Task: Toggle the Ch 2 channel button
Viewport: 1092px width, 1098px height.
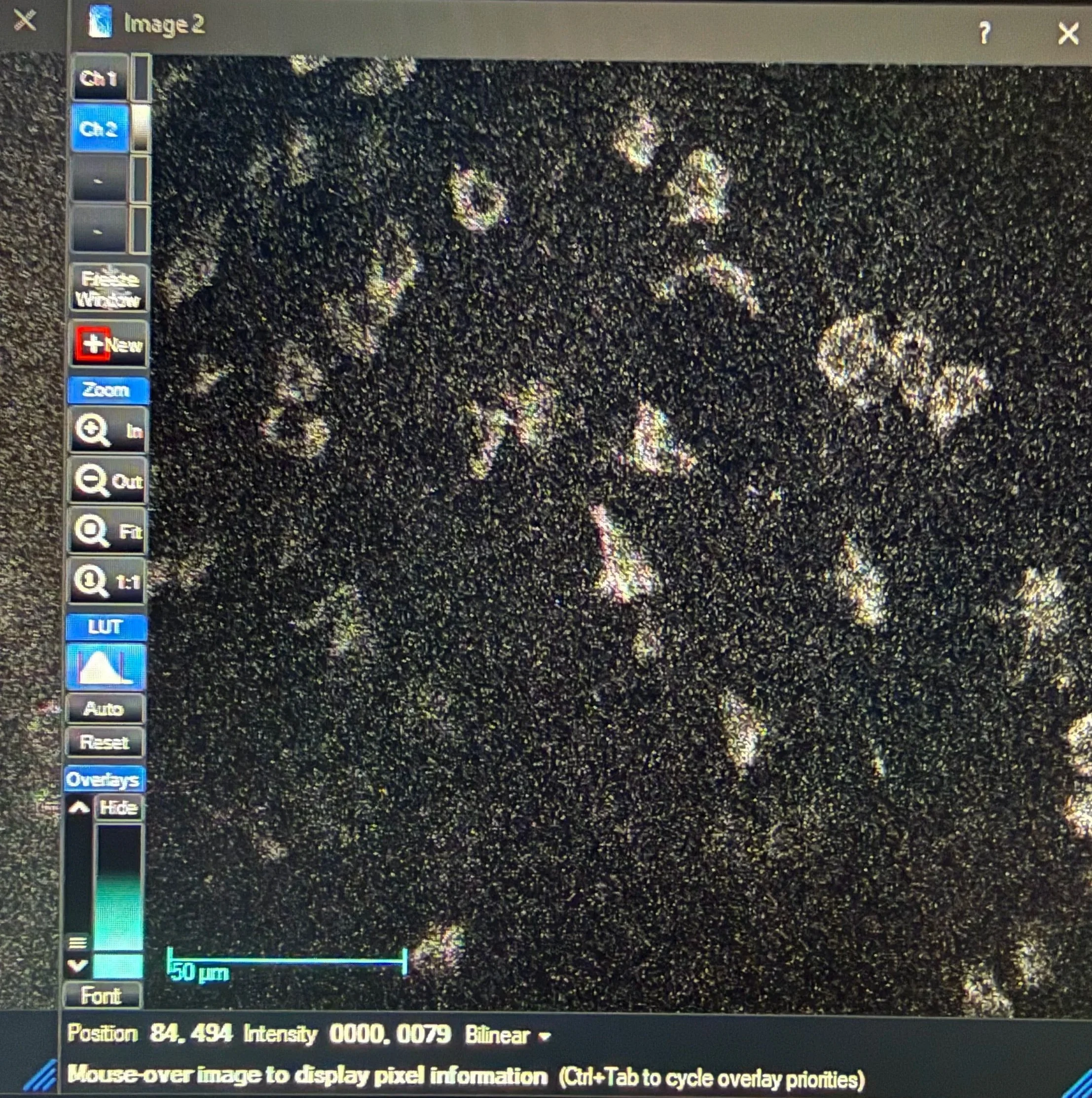Action: (x=100, y=128)
